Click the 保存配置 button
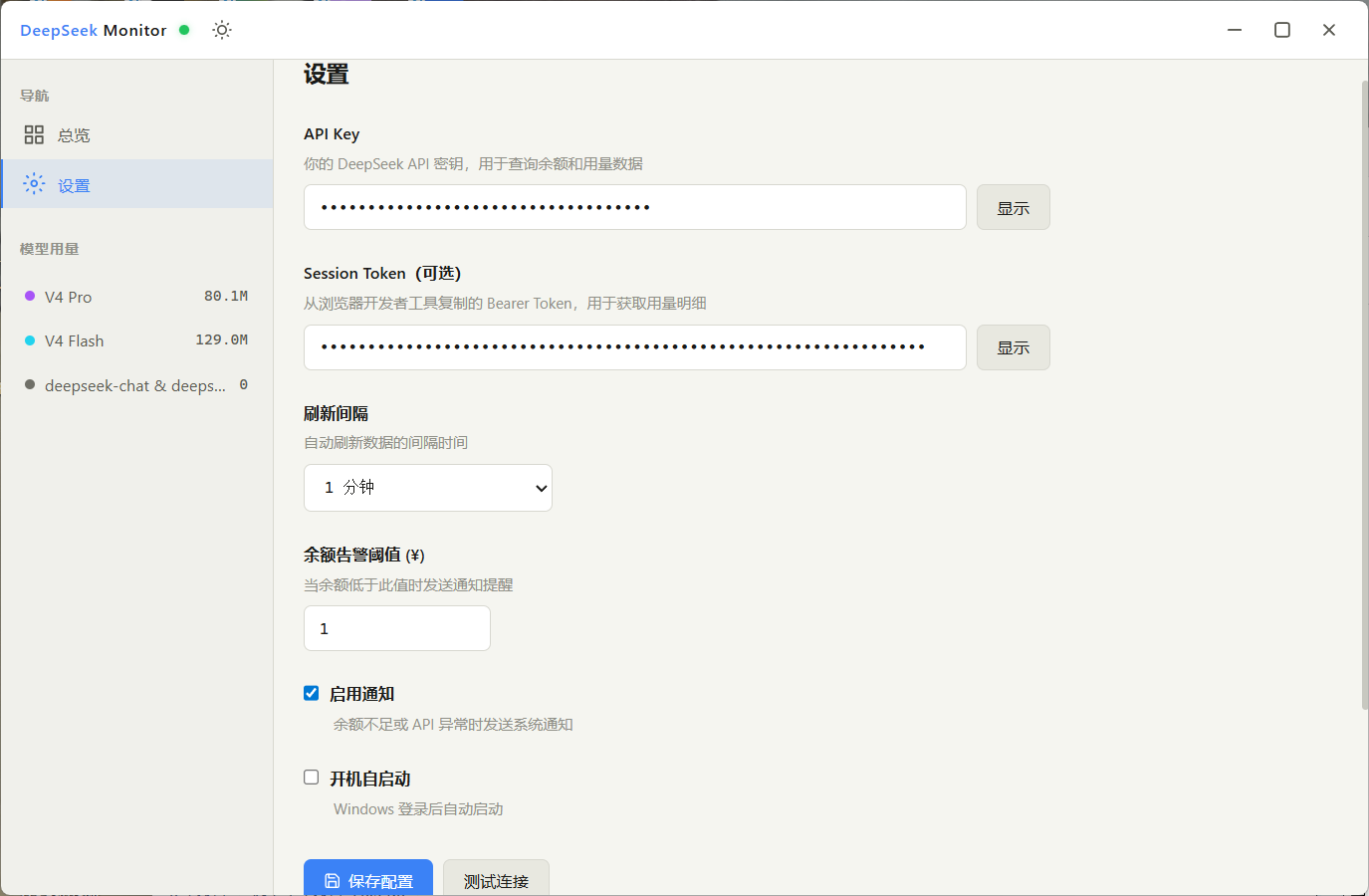 [x=368, y=880]
